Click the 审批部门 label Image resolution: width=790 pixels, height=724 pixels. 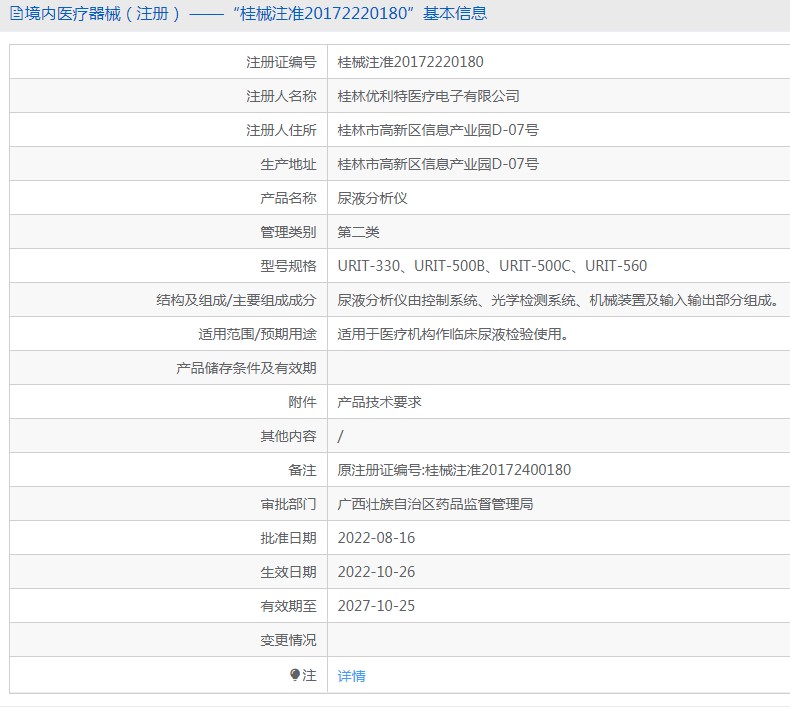(x=288, y=504)
